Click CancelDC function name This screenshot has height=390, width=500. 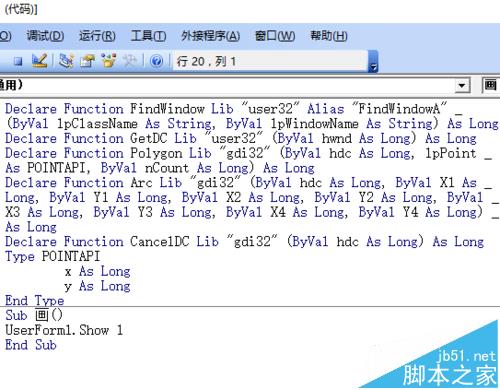tap(160, 241)
